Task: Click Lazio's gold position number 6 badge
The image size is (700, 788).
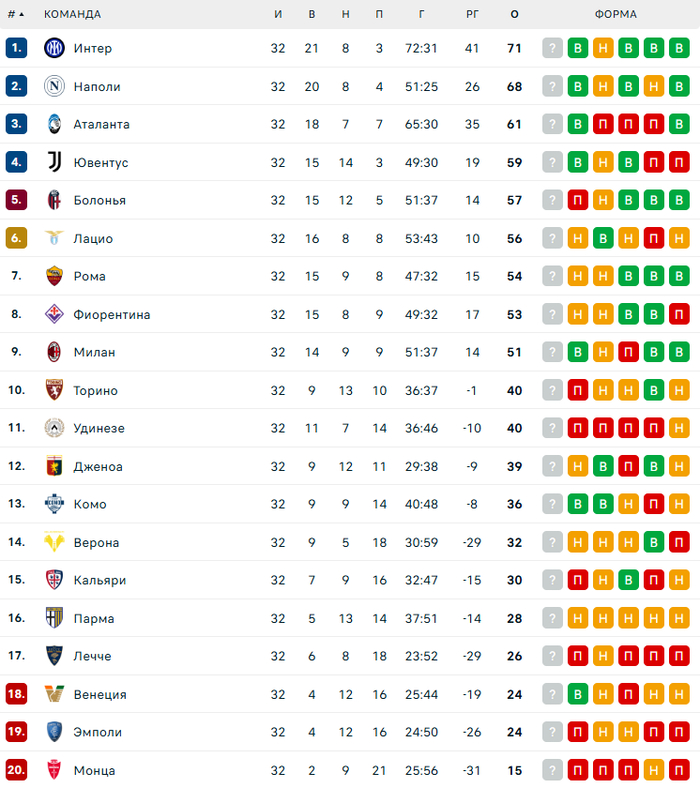Action: click(16, 238)
